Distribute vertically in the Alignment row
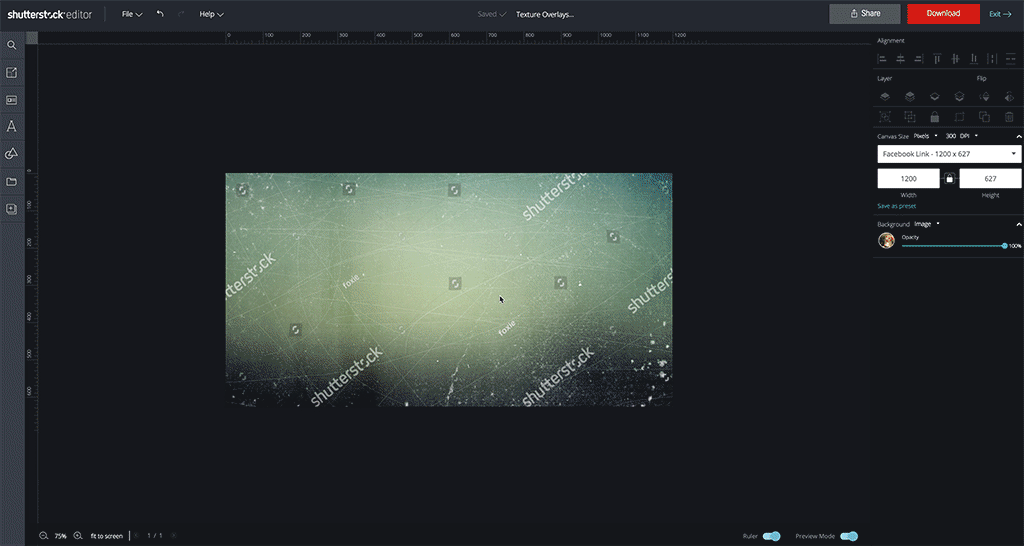 (x=1011, y=59)
